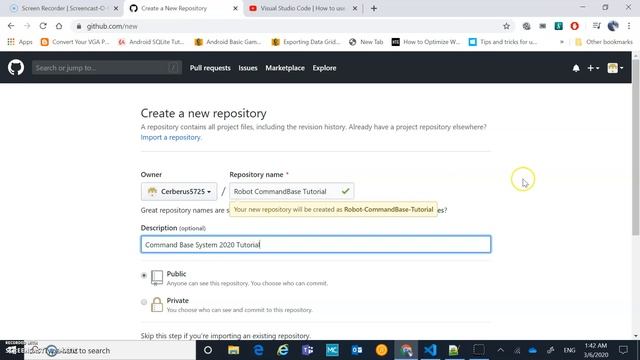Close the Visual Studio Code YouTube tab
This screenshot has height=360, width=640.
355,8
